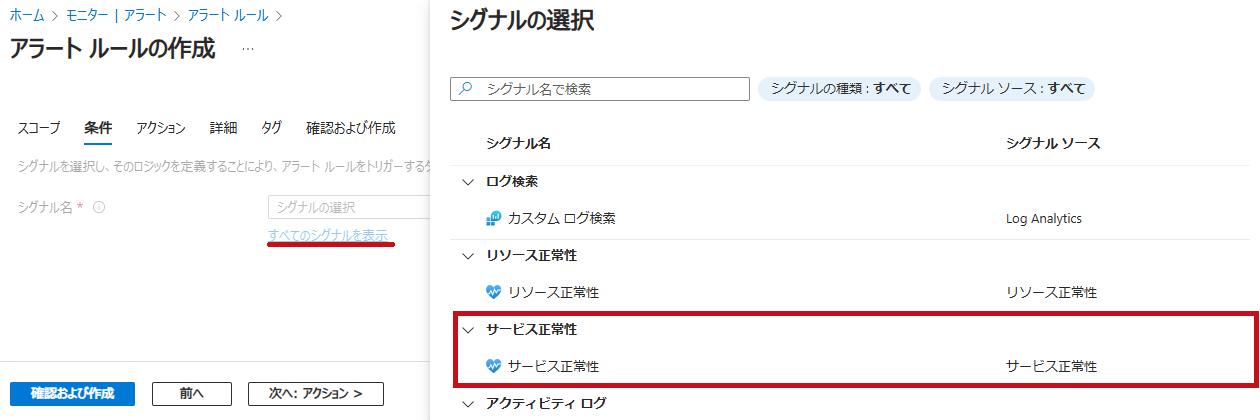Screen dimensions: 1260x420
Task: Click the シグナル名で検索 search field
Action: click(600, 89)
